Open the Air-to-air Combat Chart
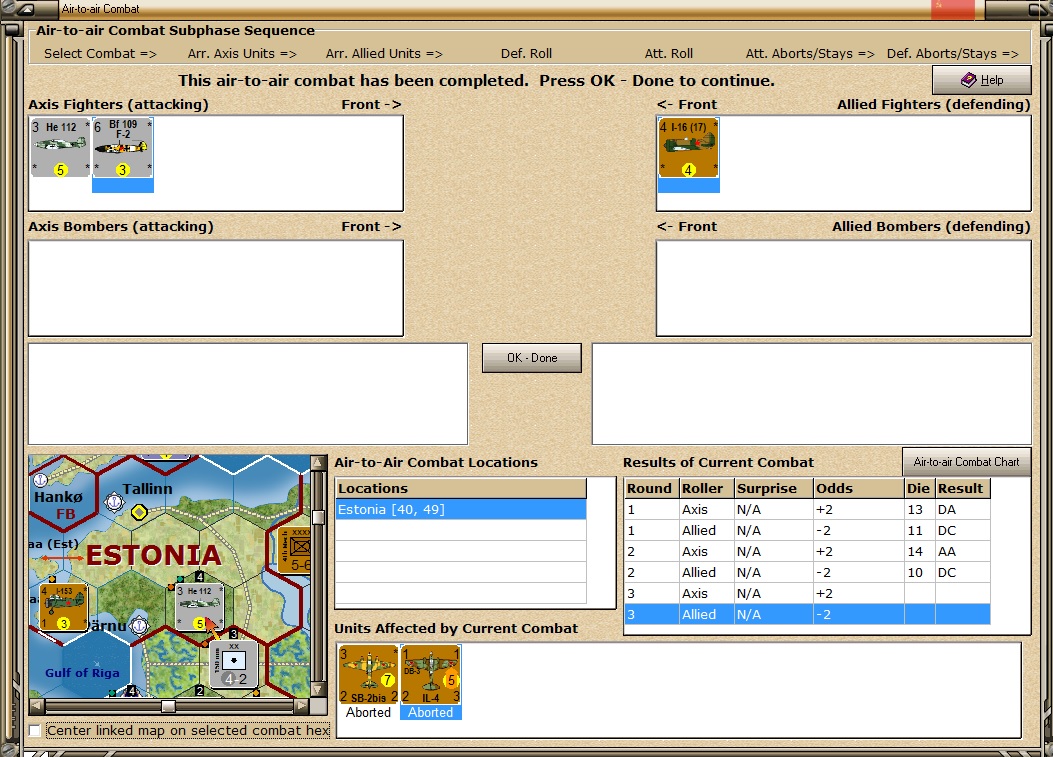 (966, 462)
